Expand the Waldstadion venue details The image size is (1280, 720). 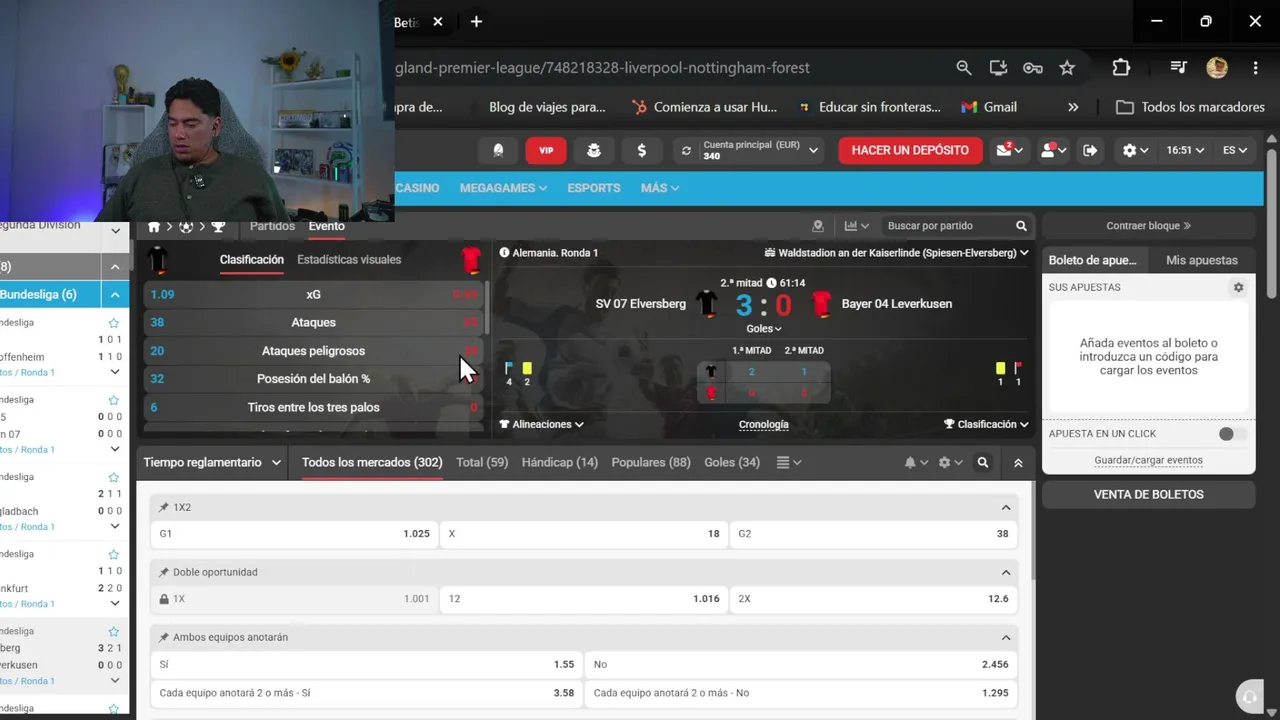896,253
